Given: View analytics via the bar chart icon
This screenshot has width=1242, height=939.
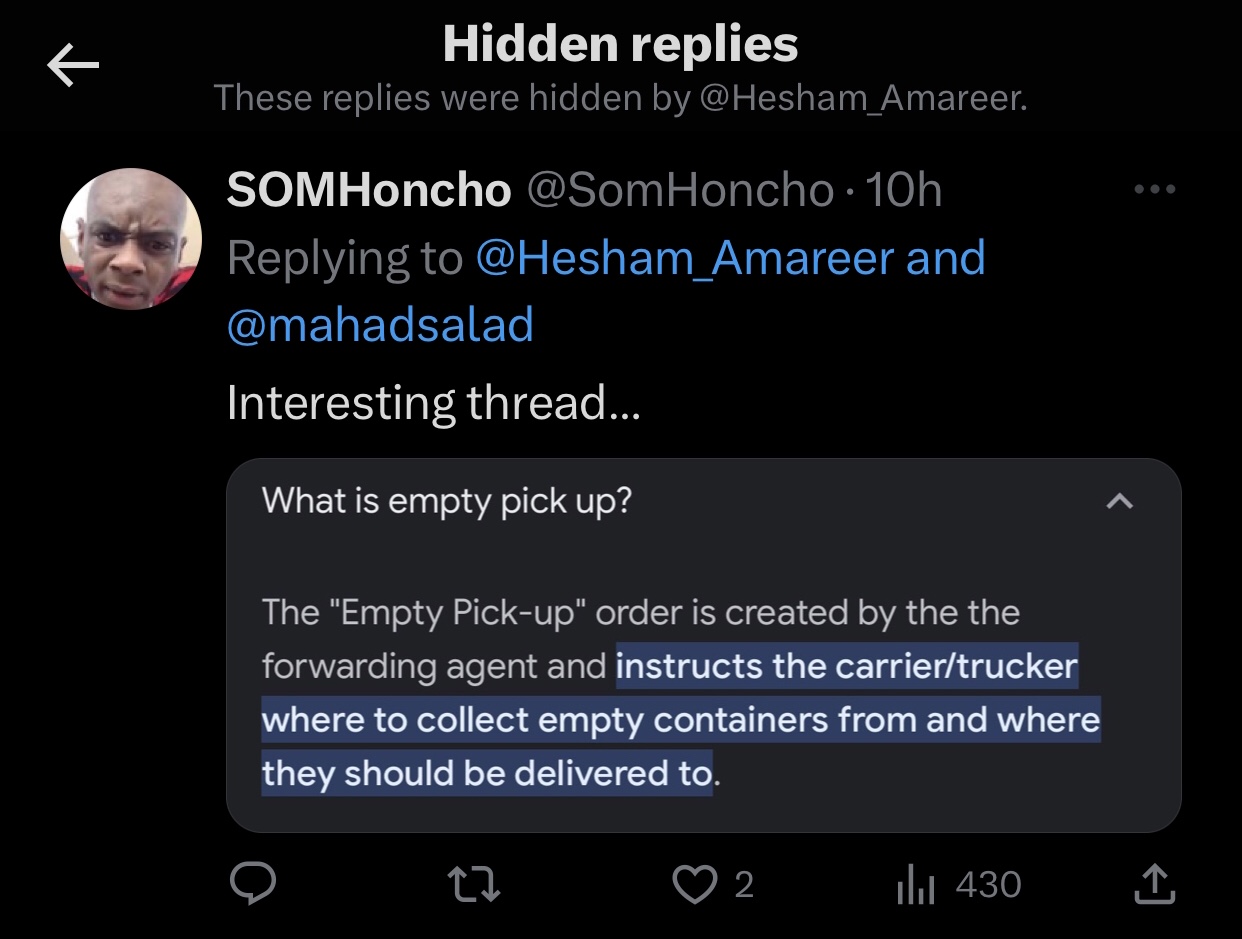Looking at the screenshot, I should (915, 884).
